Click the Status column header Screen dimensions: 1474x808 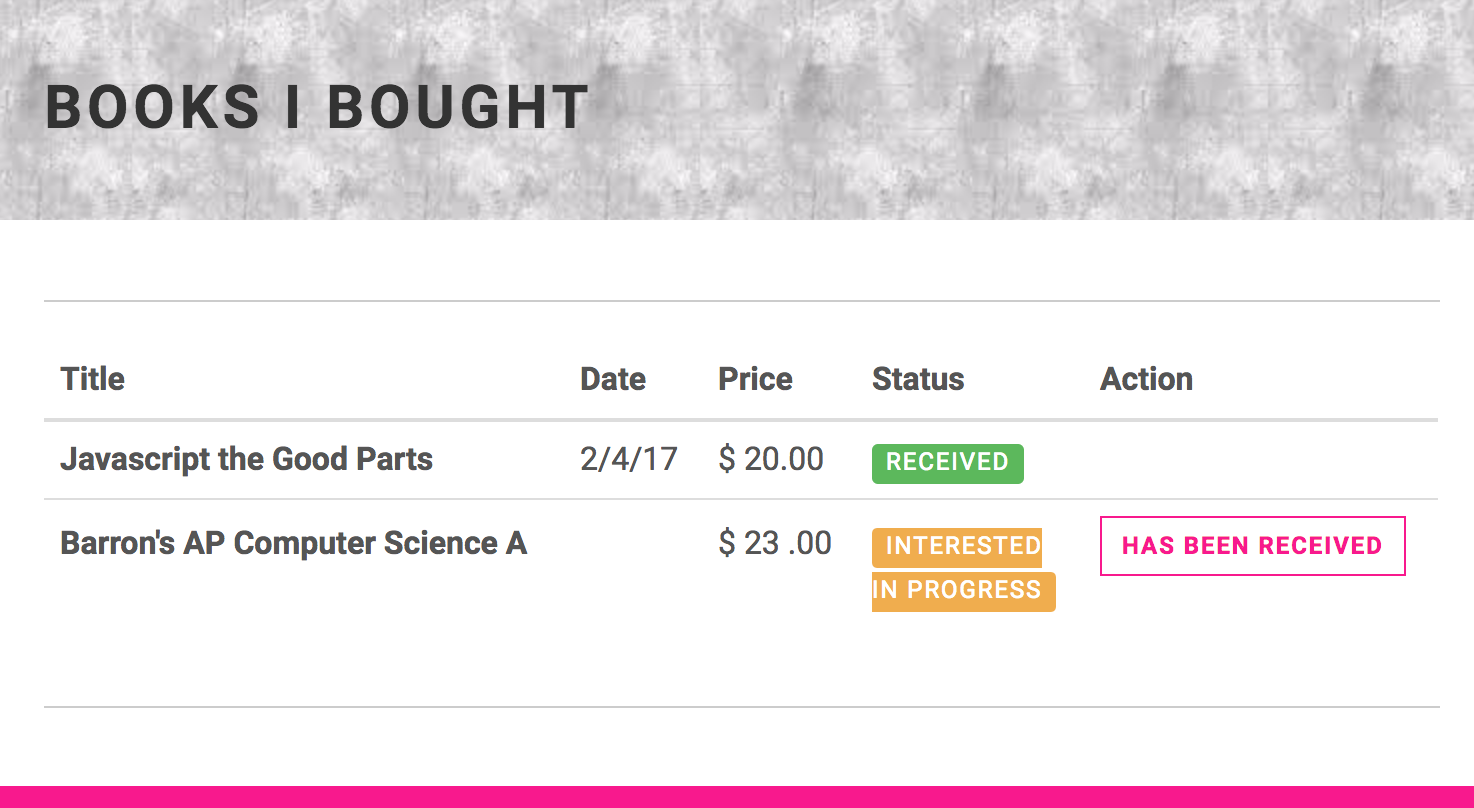(917, 379)
